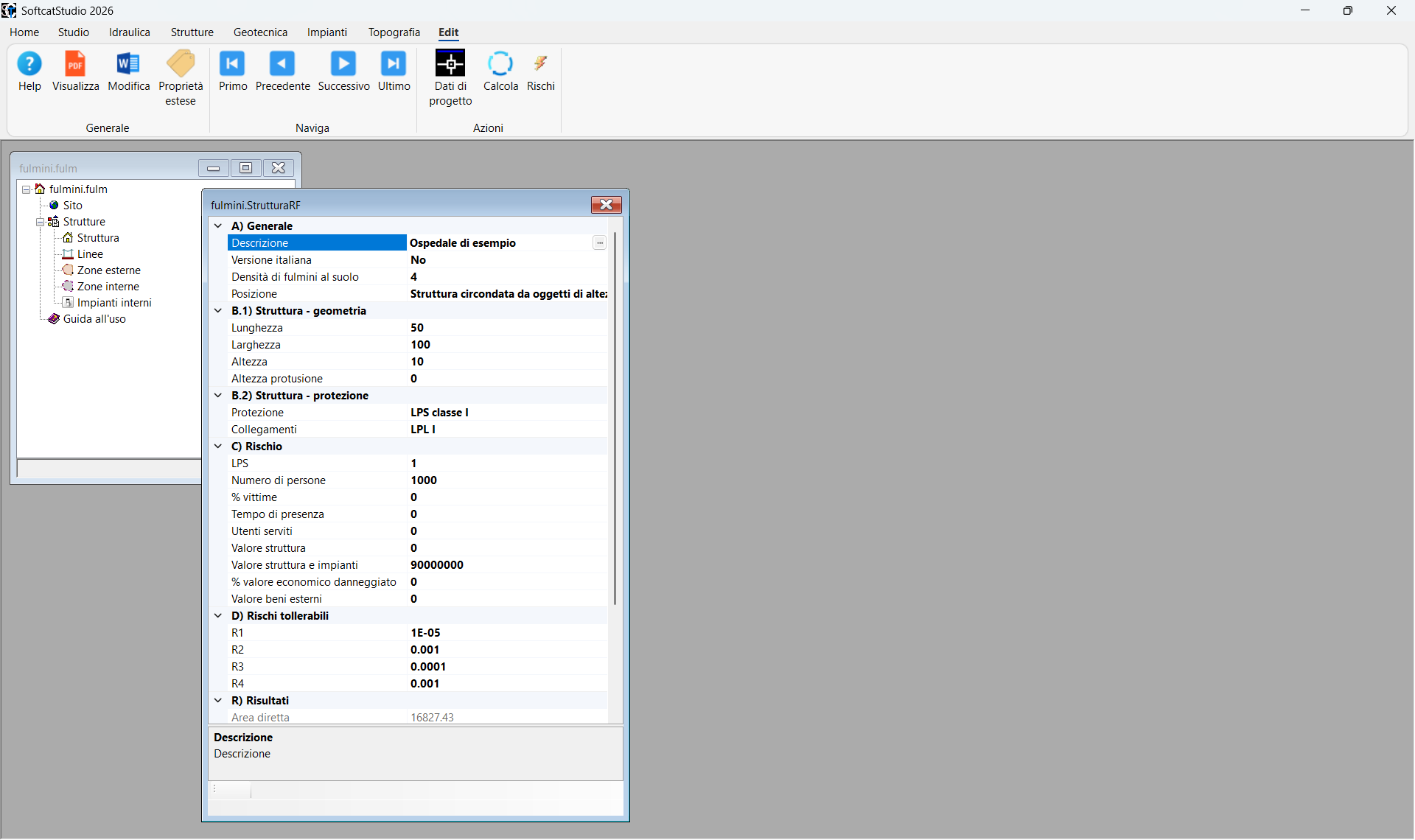Collapse the fulmini.fulm root node

(x=27, y=189)
